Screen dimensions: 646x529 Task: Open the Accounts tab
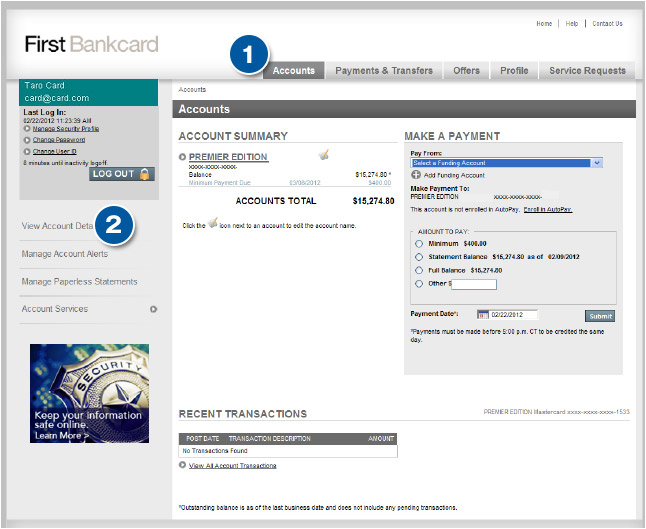tap(293, 70)
